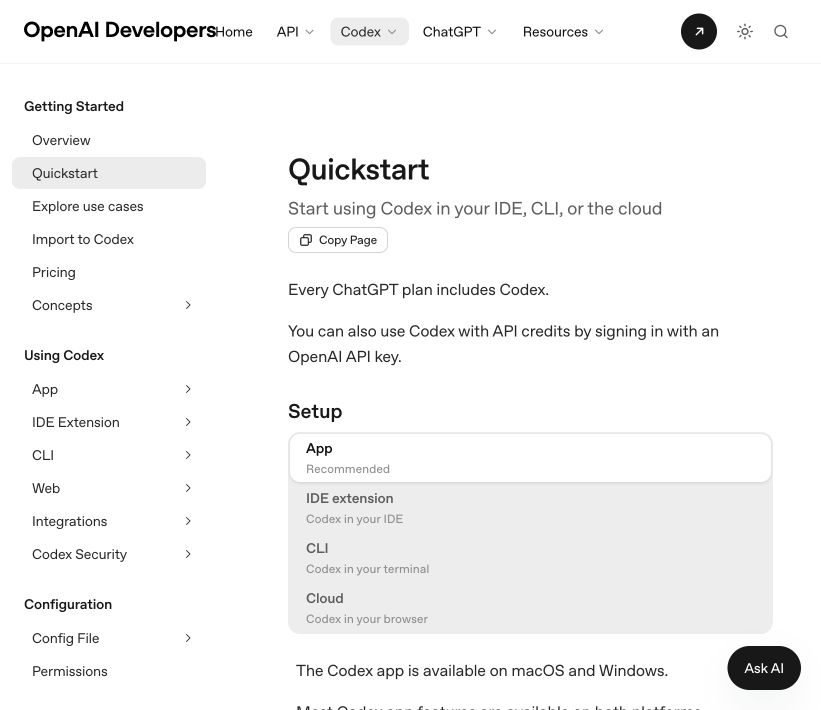Click the Getting Started sidebar heading
The width and height of the screenshot is (821, 710).
pyautogui.click(x=74, y=106)
